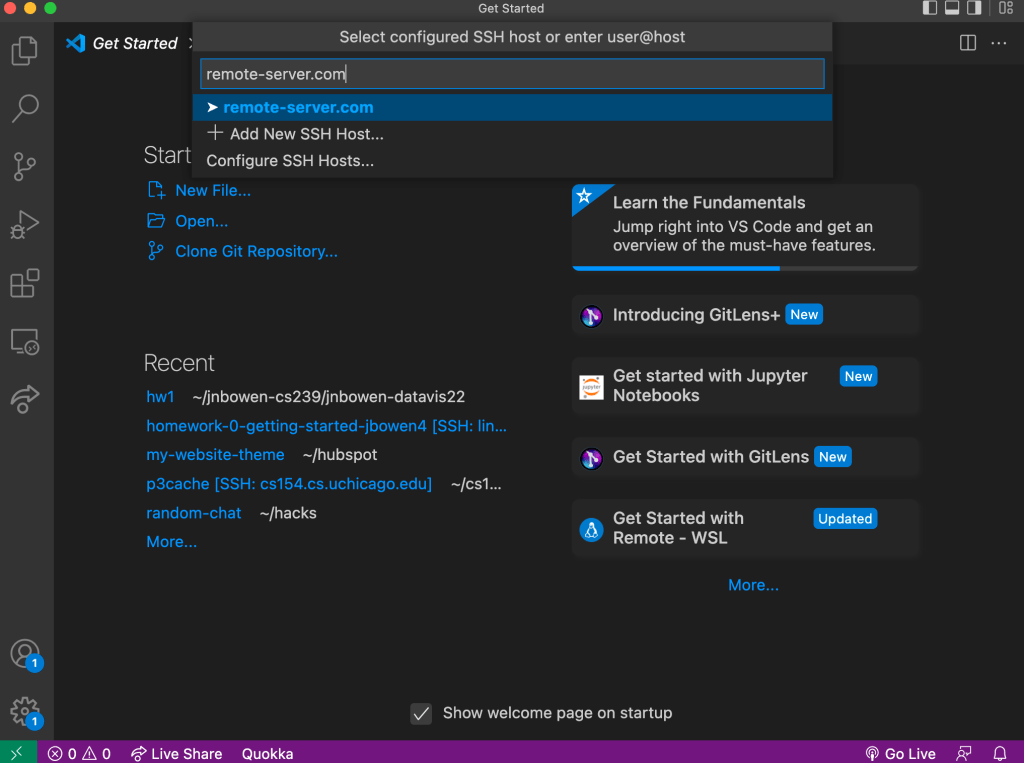Viewport: 1024px width, 763px height.
Task: Open Run and Debug view
Action: coord(25,226)
